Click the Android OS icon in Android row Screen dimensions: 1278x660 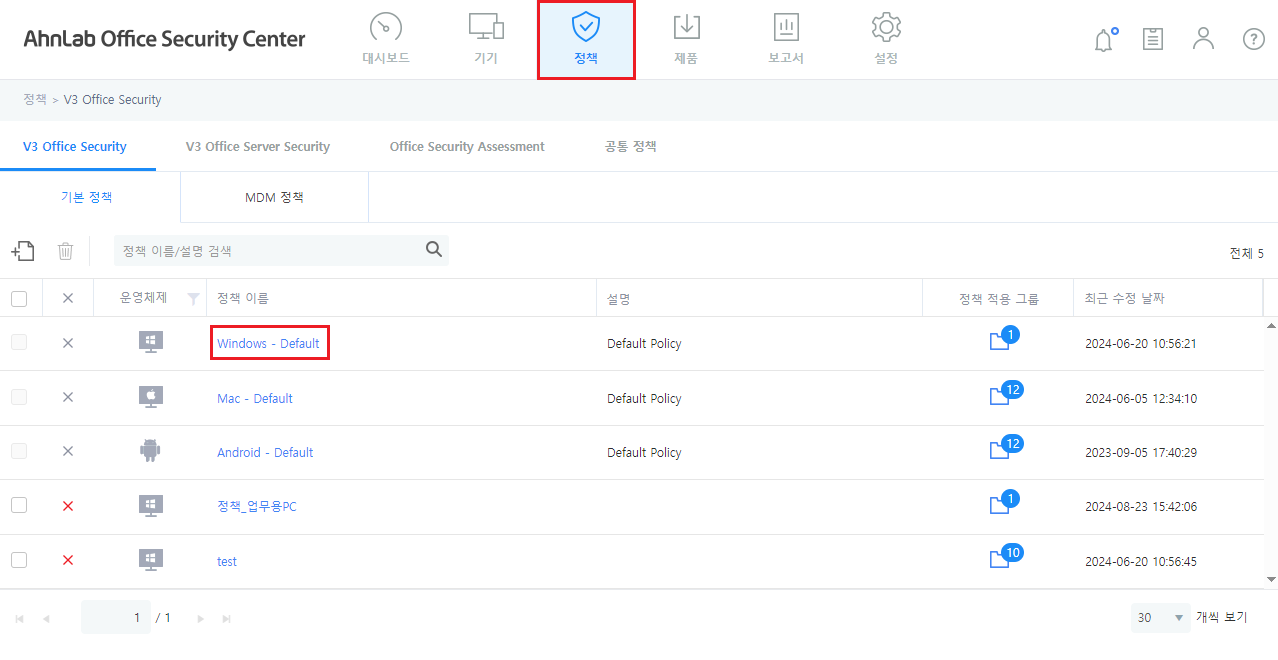[151, 451]
